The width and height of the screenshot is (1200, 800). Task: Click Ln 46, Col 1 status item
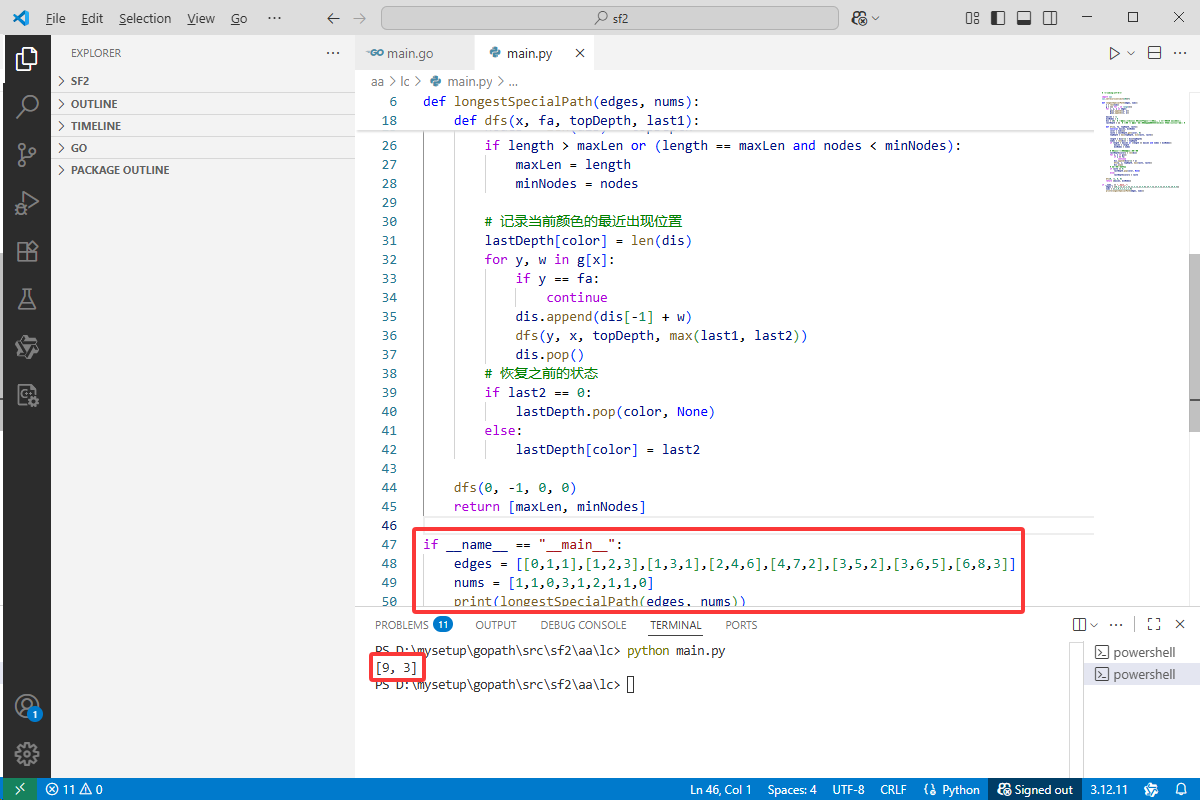tap(720, 789)
